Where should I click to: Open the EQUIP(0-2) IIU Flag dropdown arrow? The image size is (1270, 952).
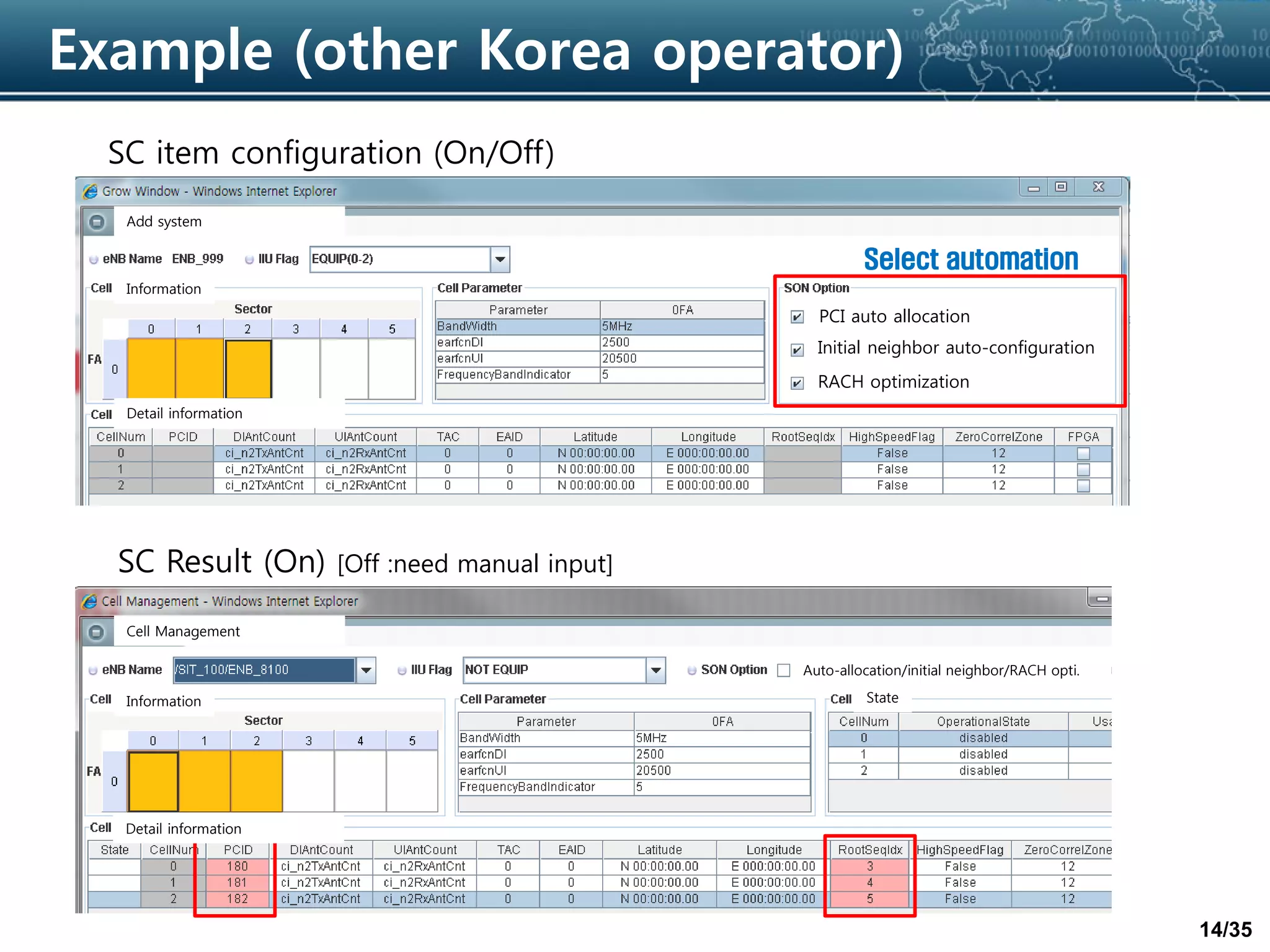click(x=500, y=260)
